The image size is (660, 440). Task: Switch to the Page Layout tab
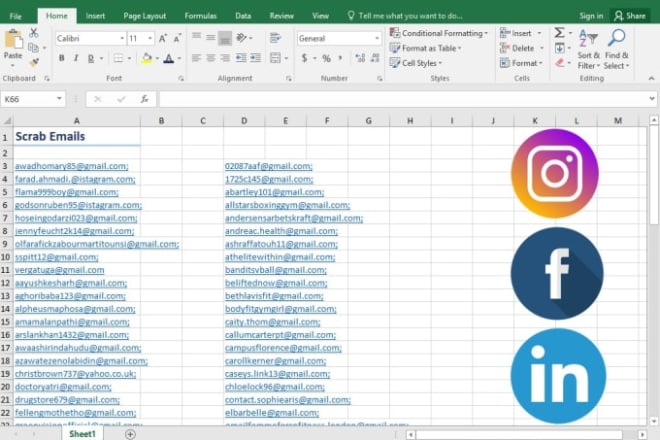(x=144, y=16)
